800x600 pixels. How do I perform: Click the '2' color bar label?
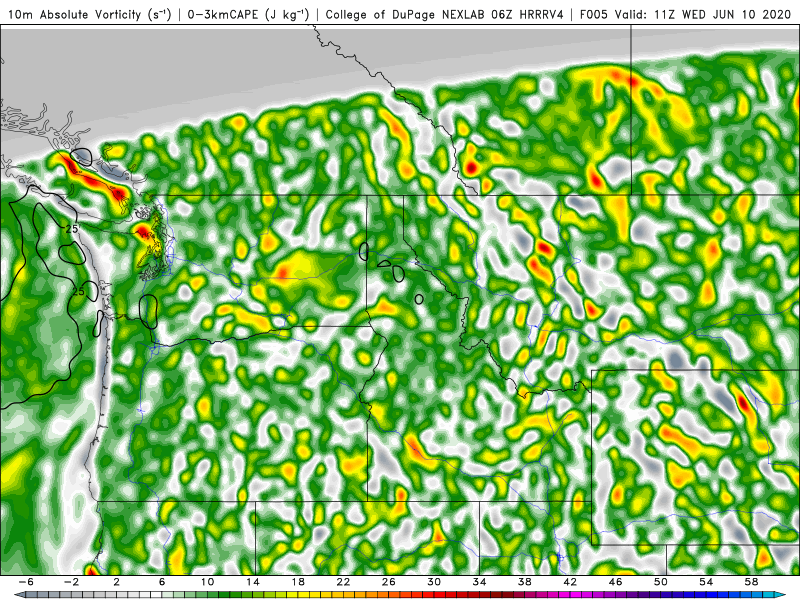[116, 582]
